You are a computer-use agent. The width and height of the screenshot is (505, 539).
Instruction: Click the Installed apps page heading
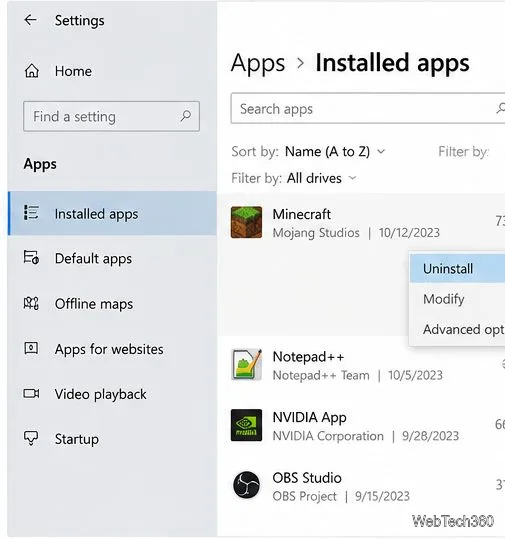(x=392, y=63)
